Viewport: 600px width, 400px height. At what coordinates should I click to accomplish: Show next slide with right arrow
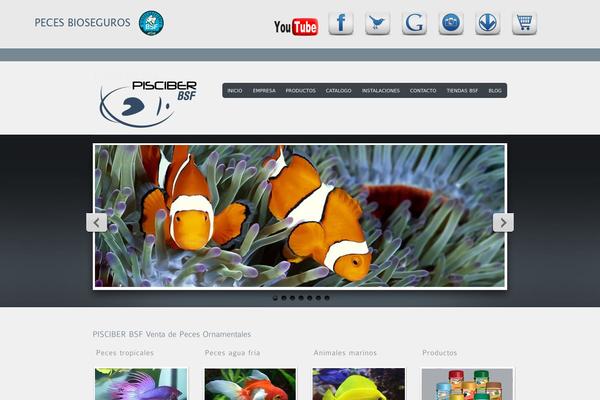click(x=503, y=222)
